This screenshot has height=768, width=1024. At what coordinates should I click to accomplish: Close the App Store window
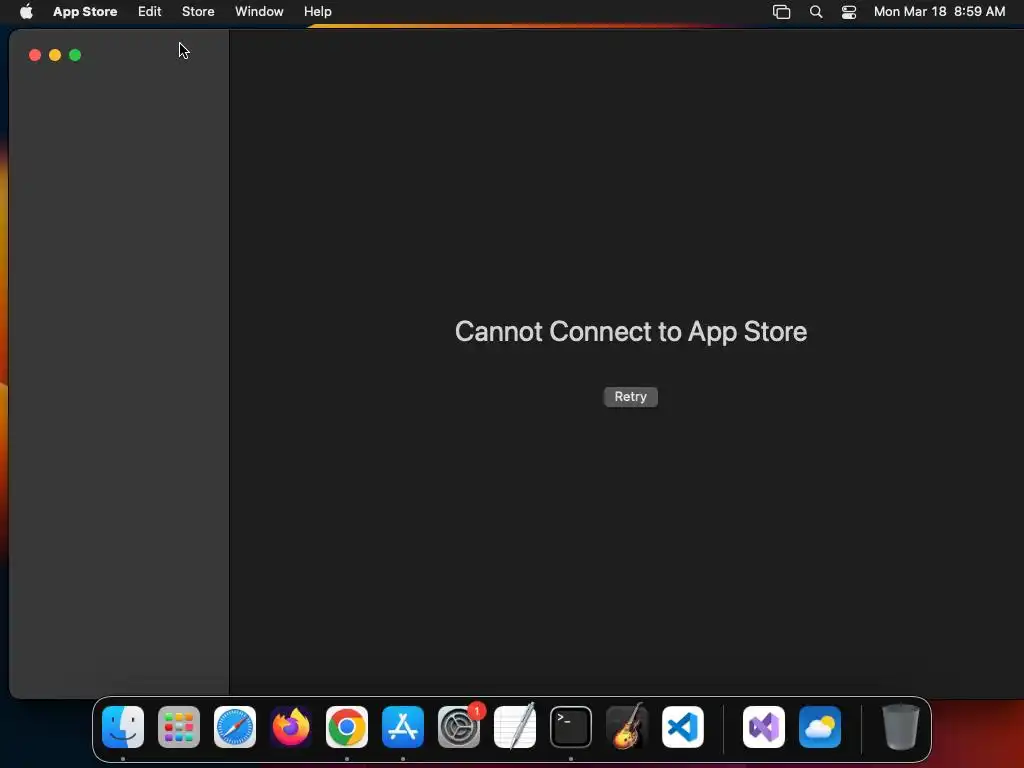click(x=35, y=56)
